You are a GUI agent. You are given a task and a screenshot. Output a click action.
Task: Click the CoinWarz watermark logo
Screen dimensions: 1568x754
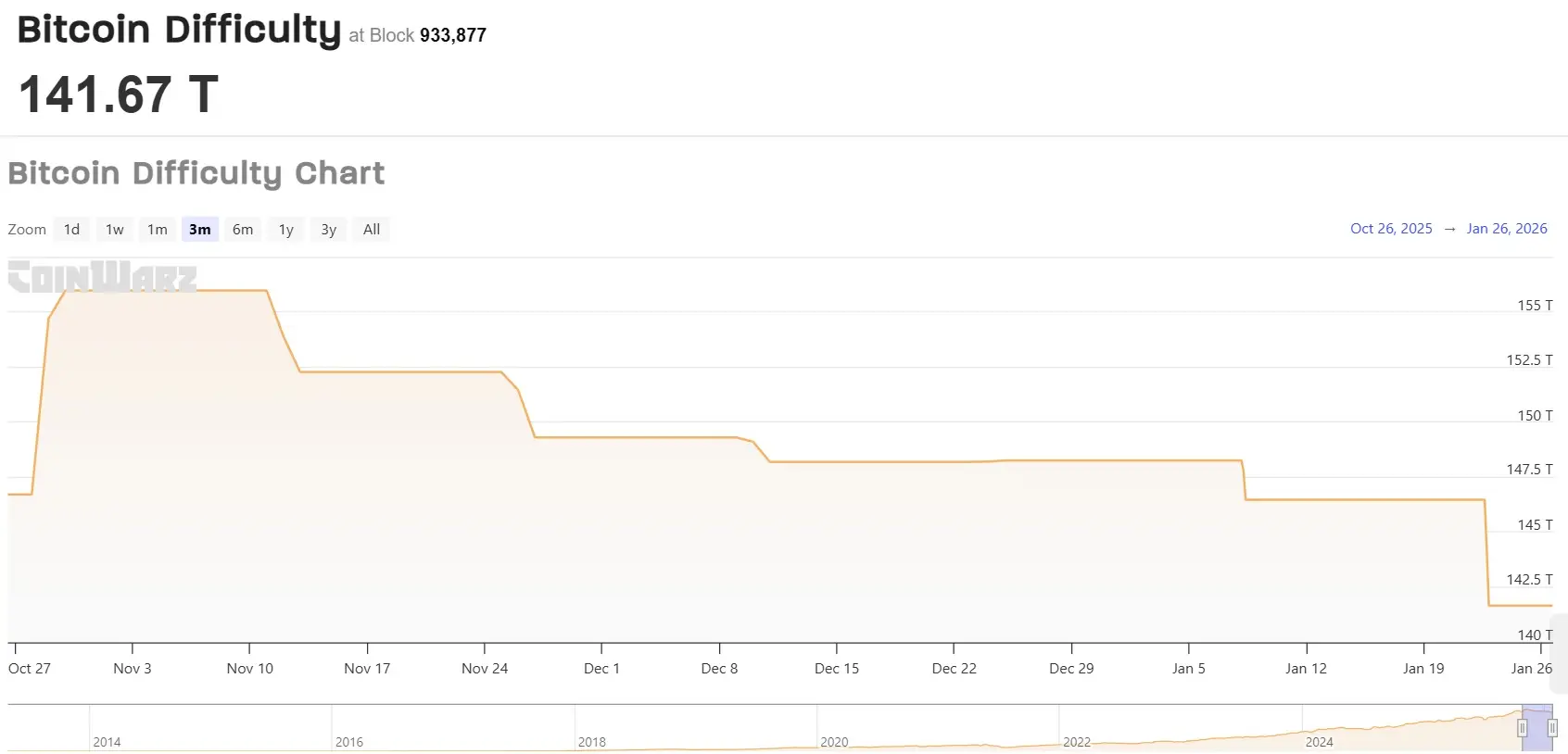point(102,277)
